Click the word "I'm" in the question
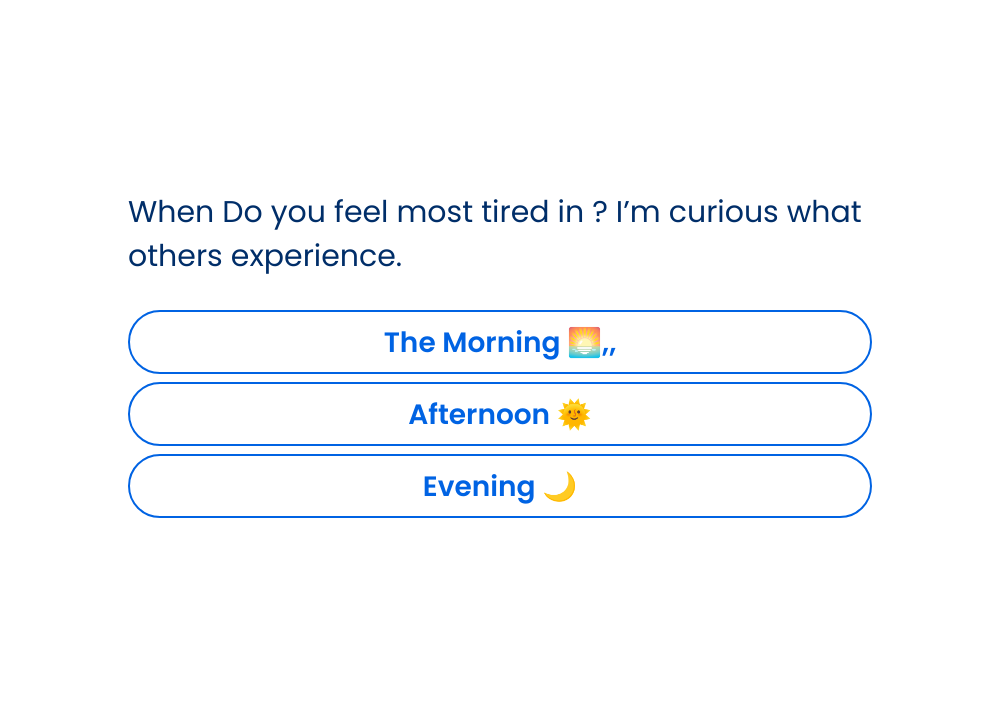1000x710 pixels. point(638,212)
